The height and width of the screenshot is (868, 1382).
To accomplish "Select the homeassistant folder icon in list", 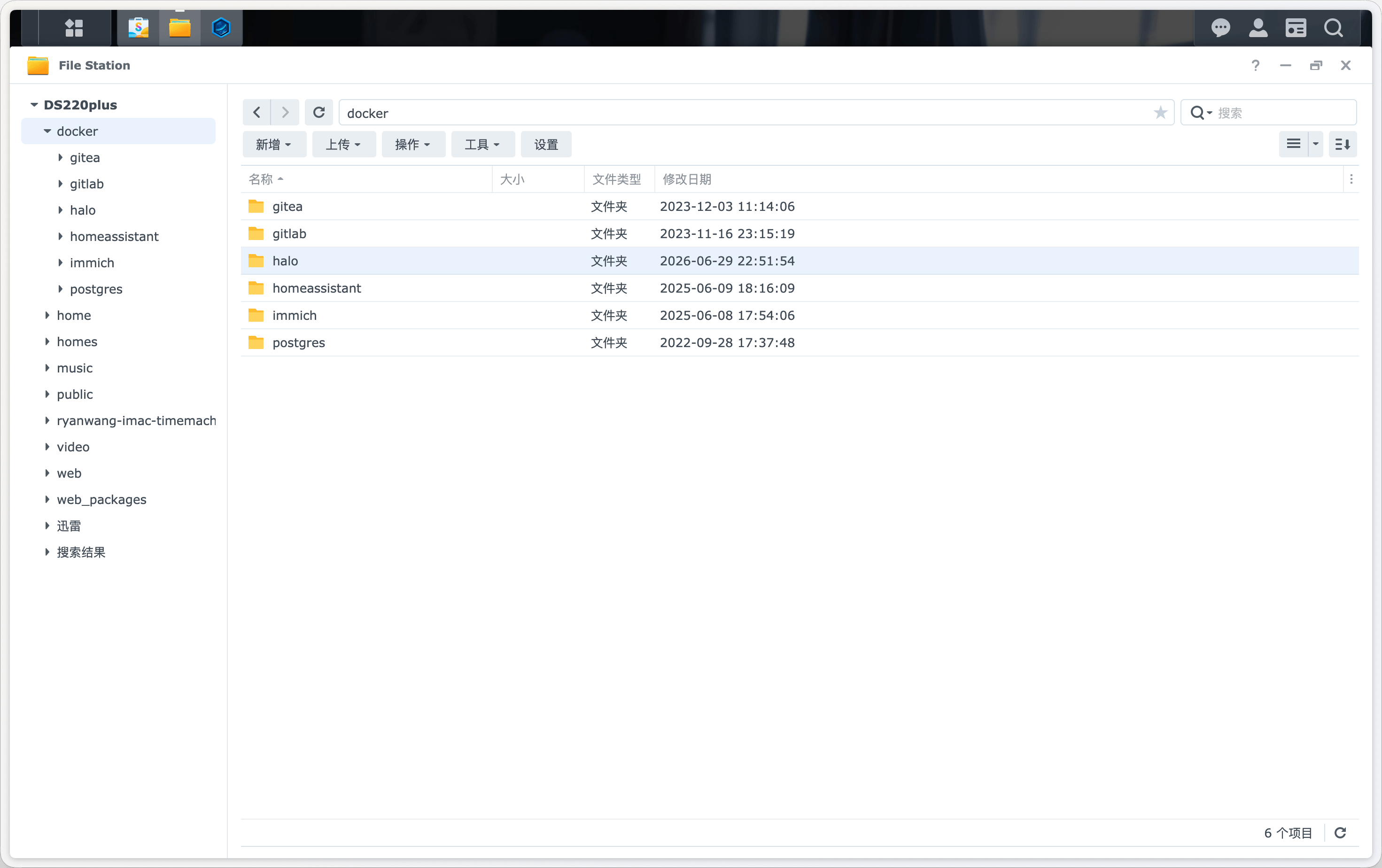I will [x=256, y=288].
